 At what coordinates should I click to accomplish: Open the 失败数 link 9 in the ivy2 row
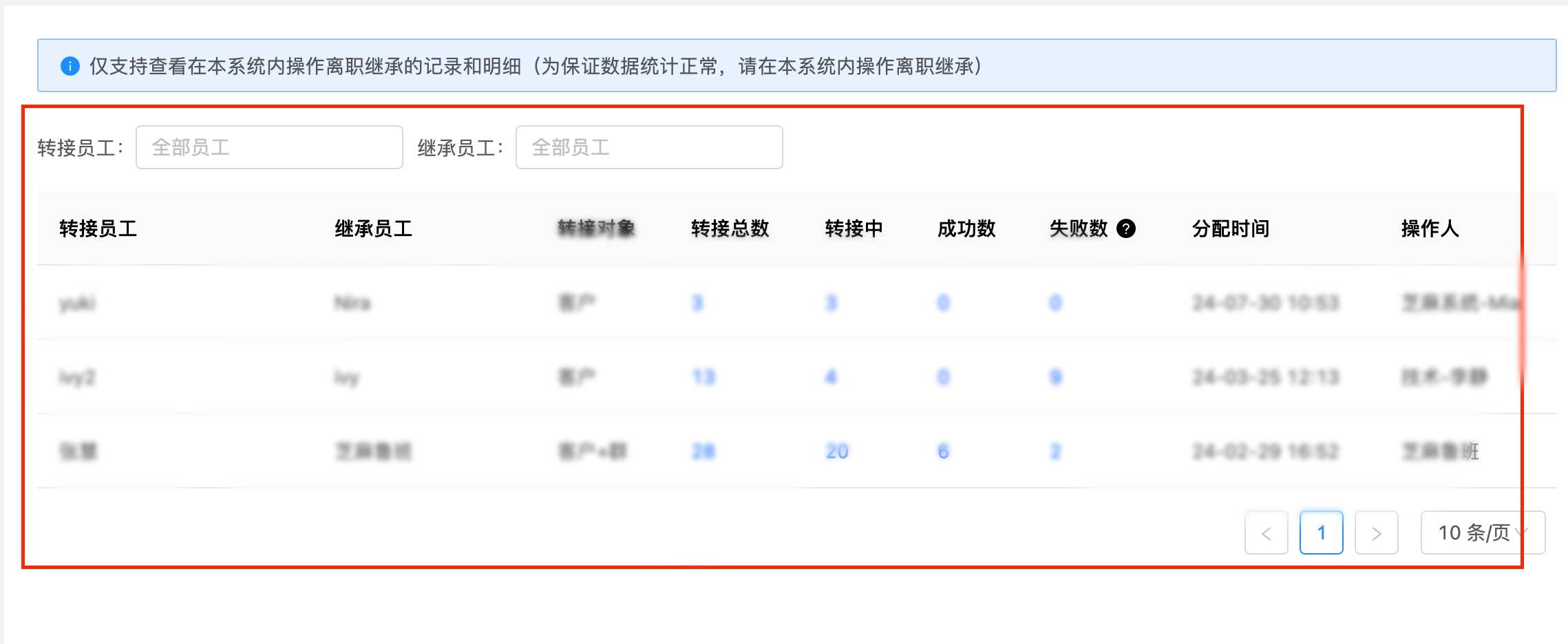[x=1056, y=377]
